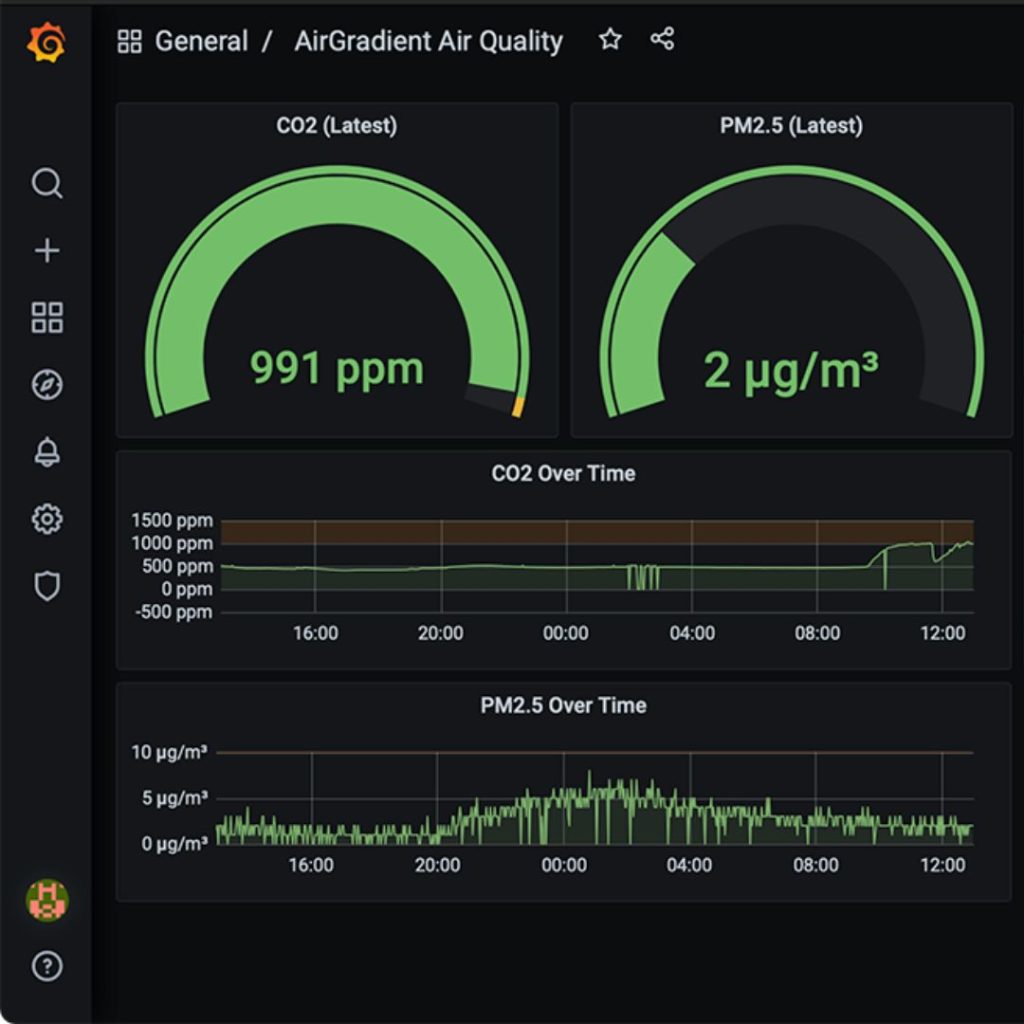Click the CO2 spike near 10:00
1024x1024 pixels.
click(x=885, y=570)
